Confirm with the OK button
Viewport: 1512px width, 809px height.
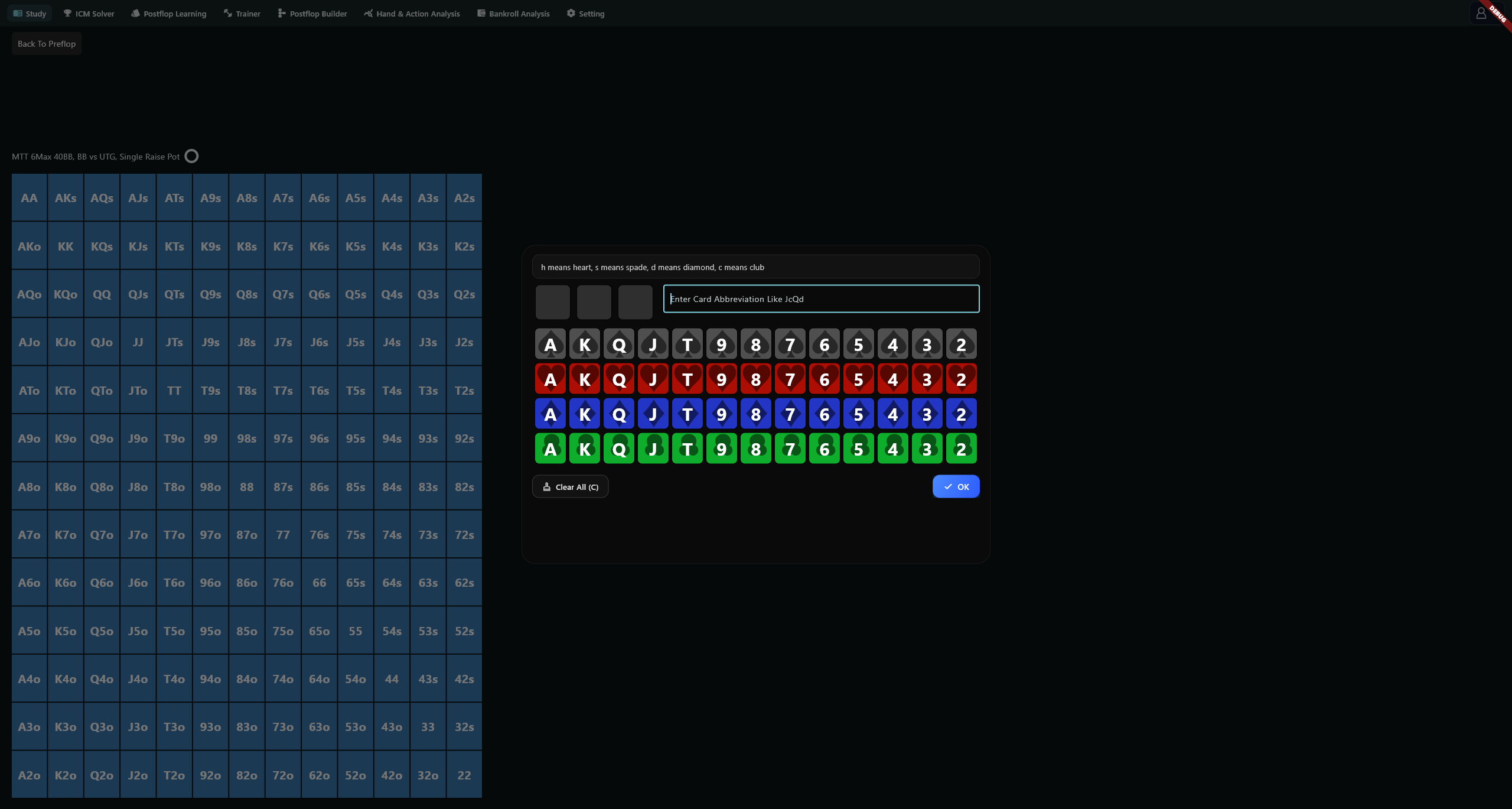956,486
